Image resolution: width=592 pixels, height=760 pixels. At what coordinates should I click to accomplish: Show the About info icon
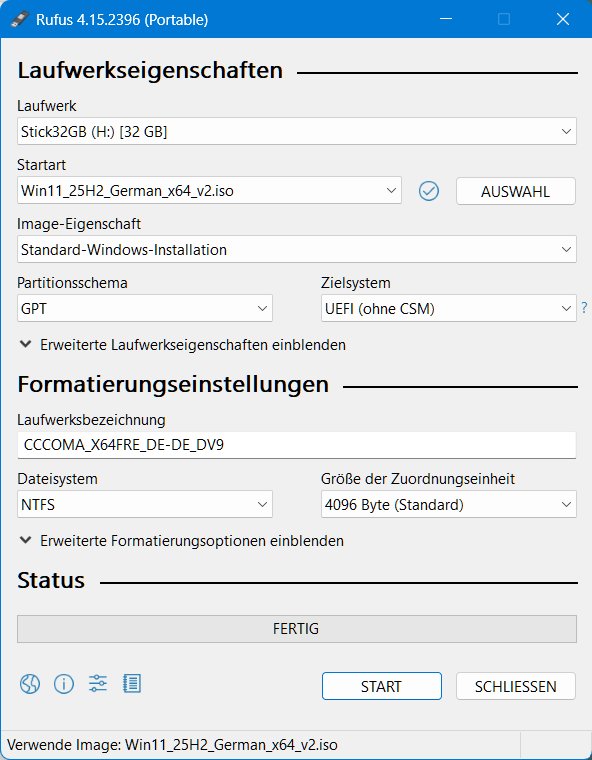[x=64, y=684]
